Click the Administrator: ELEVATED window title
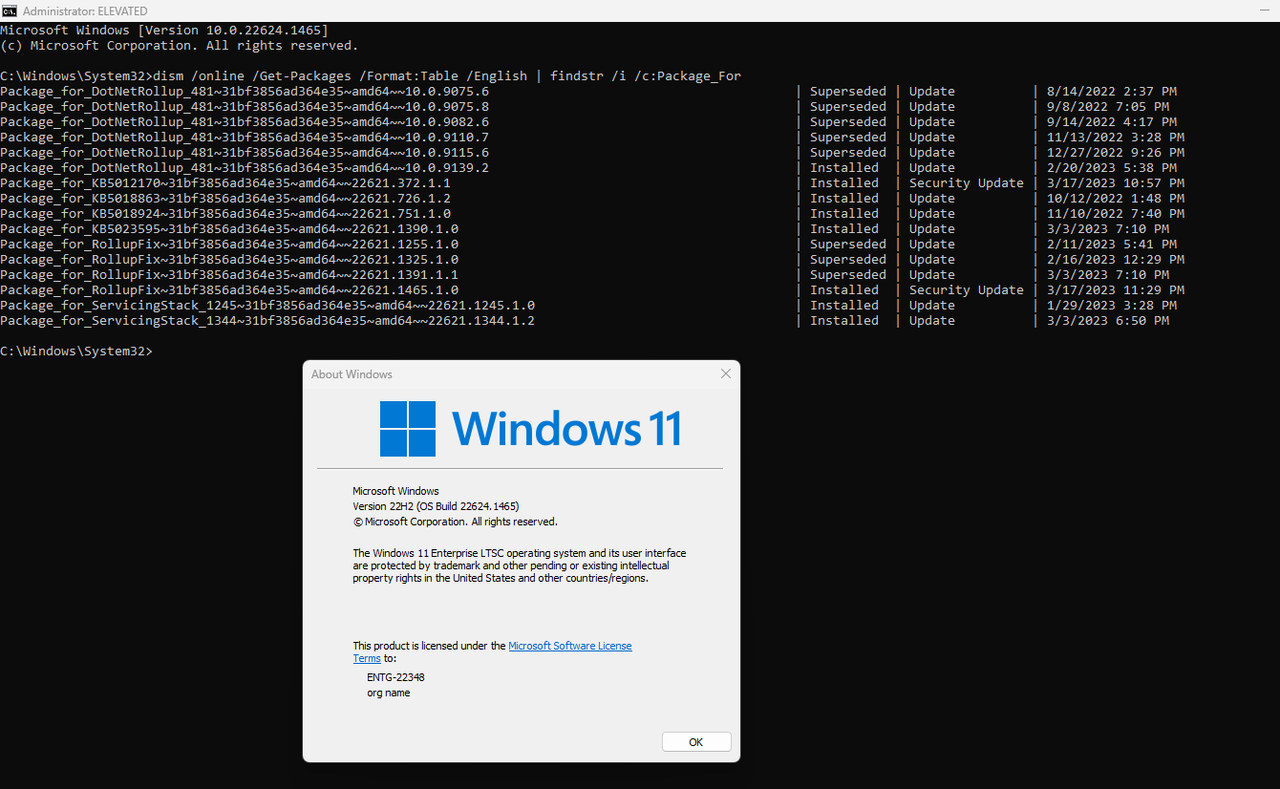The image size is (1280, 789). [85, 11]
